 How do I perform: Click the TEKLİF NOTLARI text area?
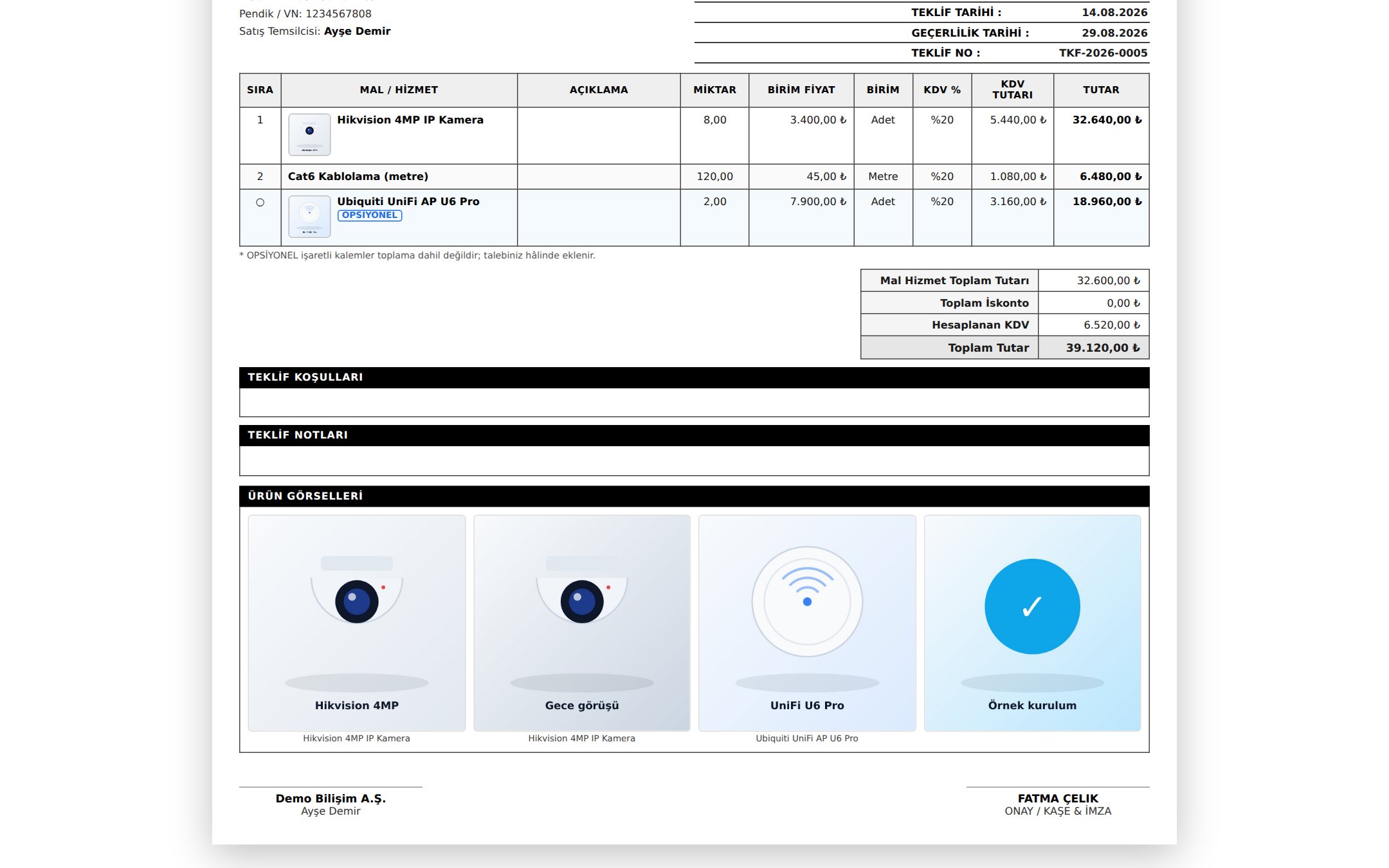tap(694, 460)
